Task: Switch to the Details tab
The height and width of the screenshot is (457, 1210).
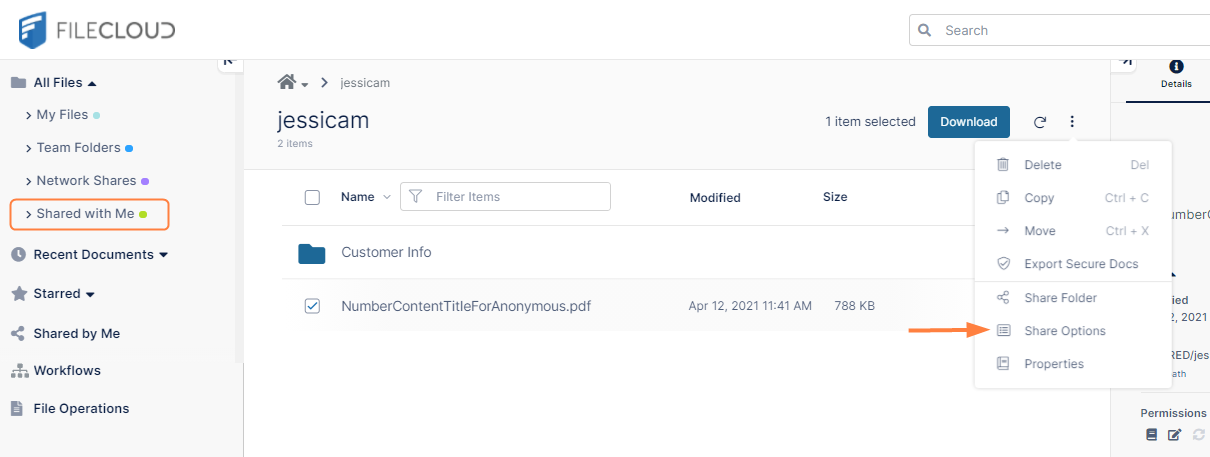Action: (1175, 74)
